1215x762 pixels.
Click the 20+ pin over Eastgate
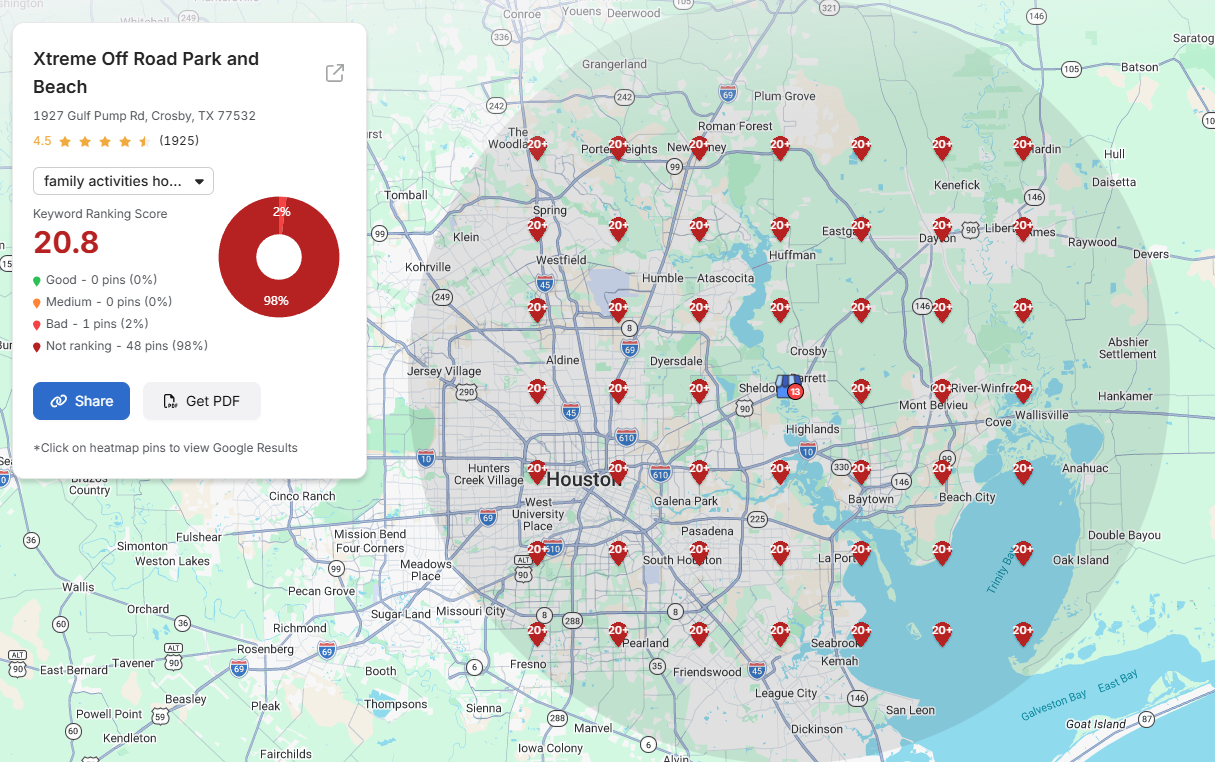pos(861,229)
